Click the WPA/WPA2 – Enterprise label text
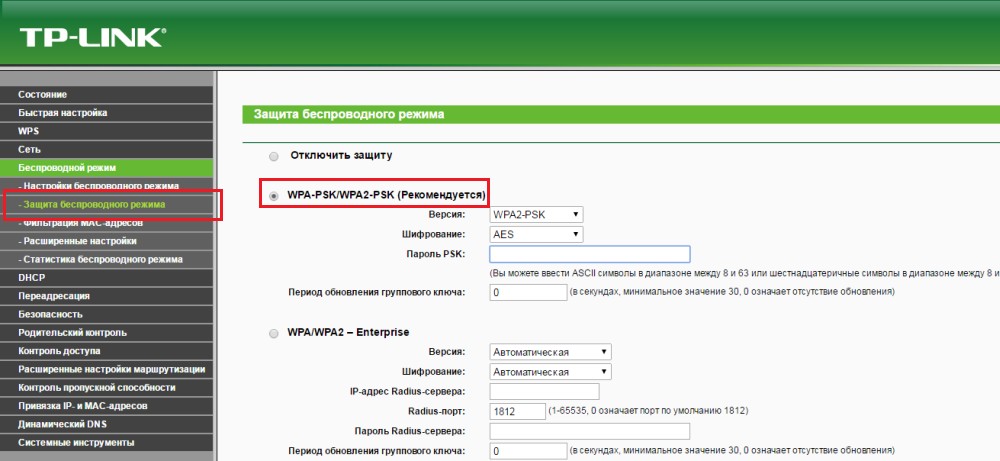1000x461 pixels. (x=348, y=332)
